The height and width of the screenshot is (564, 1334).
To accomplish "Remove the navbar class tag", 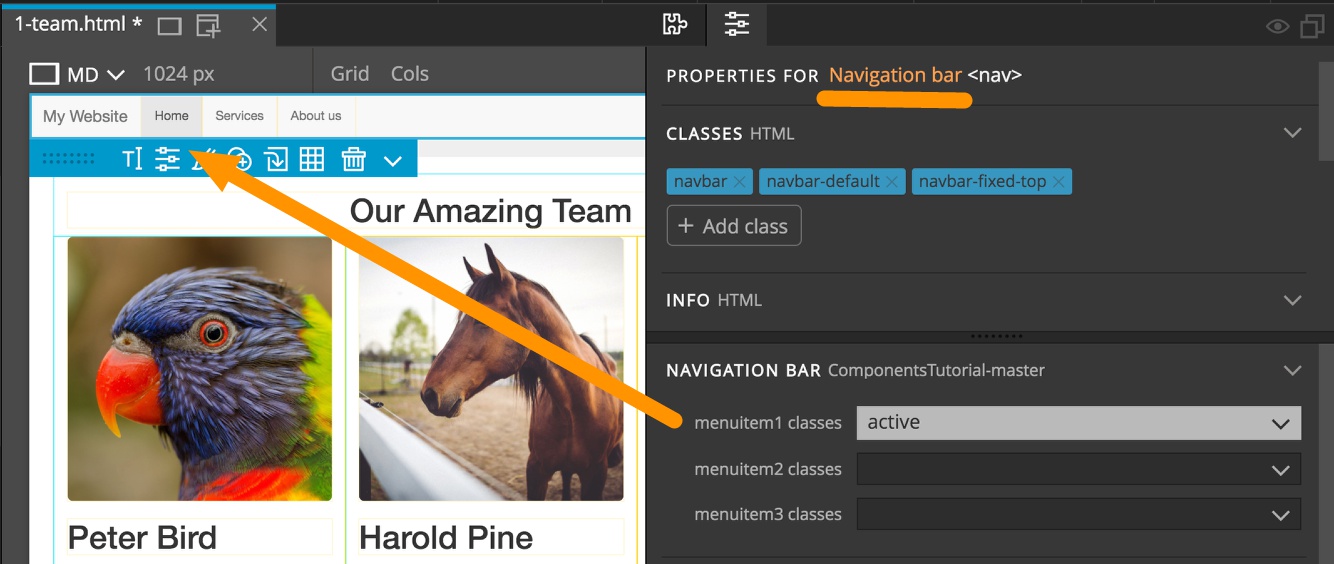I will tap(739, 182).
